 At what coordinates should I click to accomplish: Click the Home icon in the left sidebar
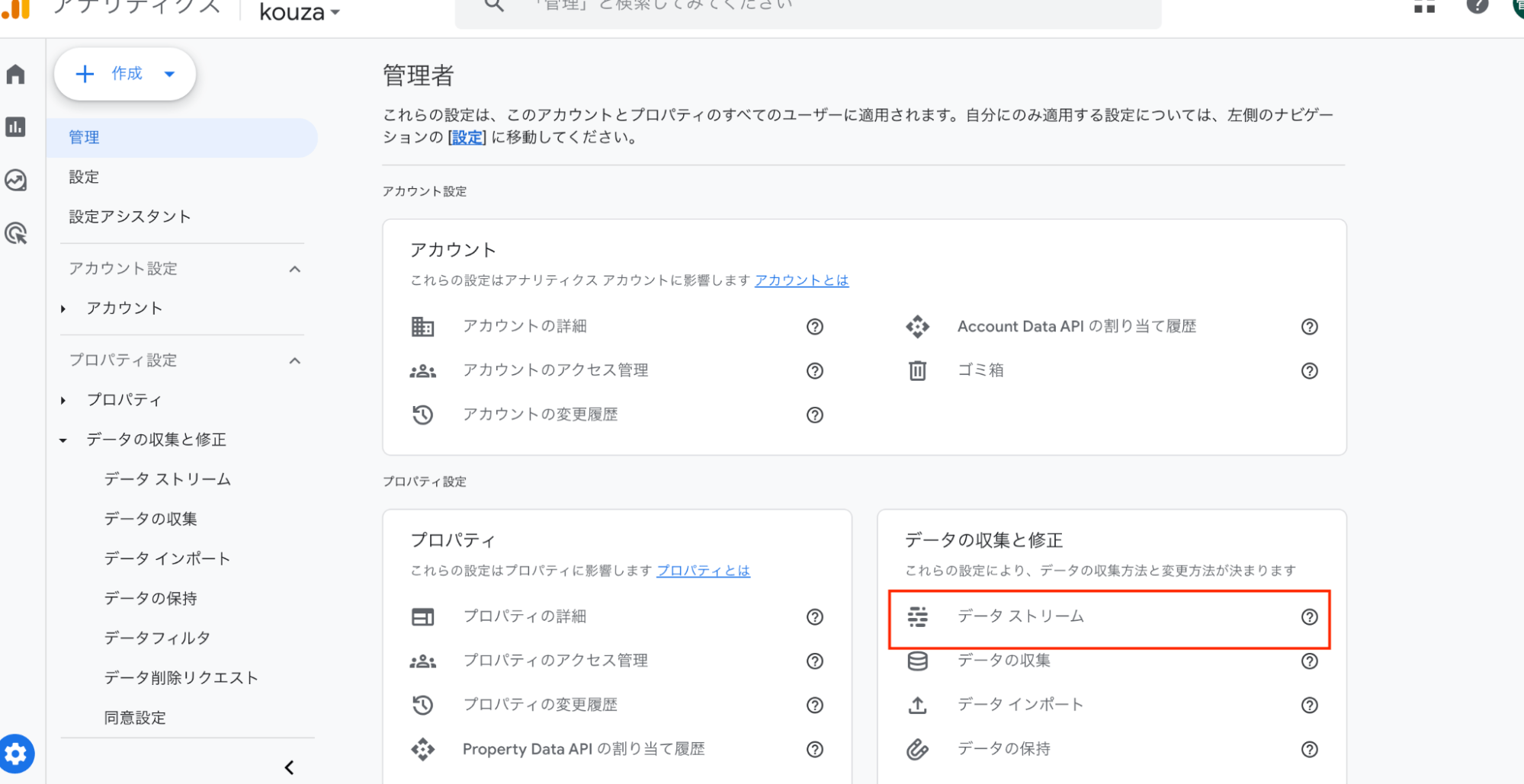pos(16,74)
